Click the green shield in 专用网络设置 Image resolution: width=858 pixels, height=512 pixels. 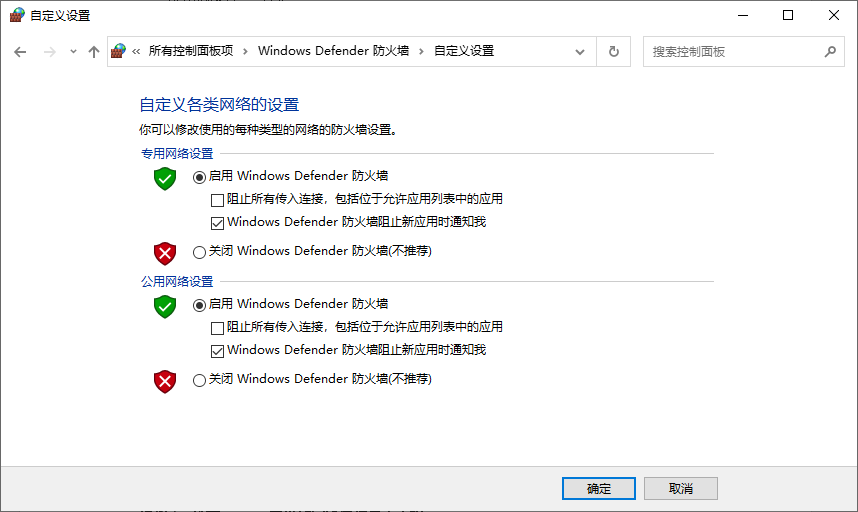[x=165, y=179]
